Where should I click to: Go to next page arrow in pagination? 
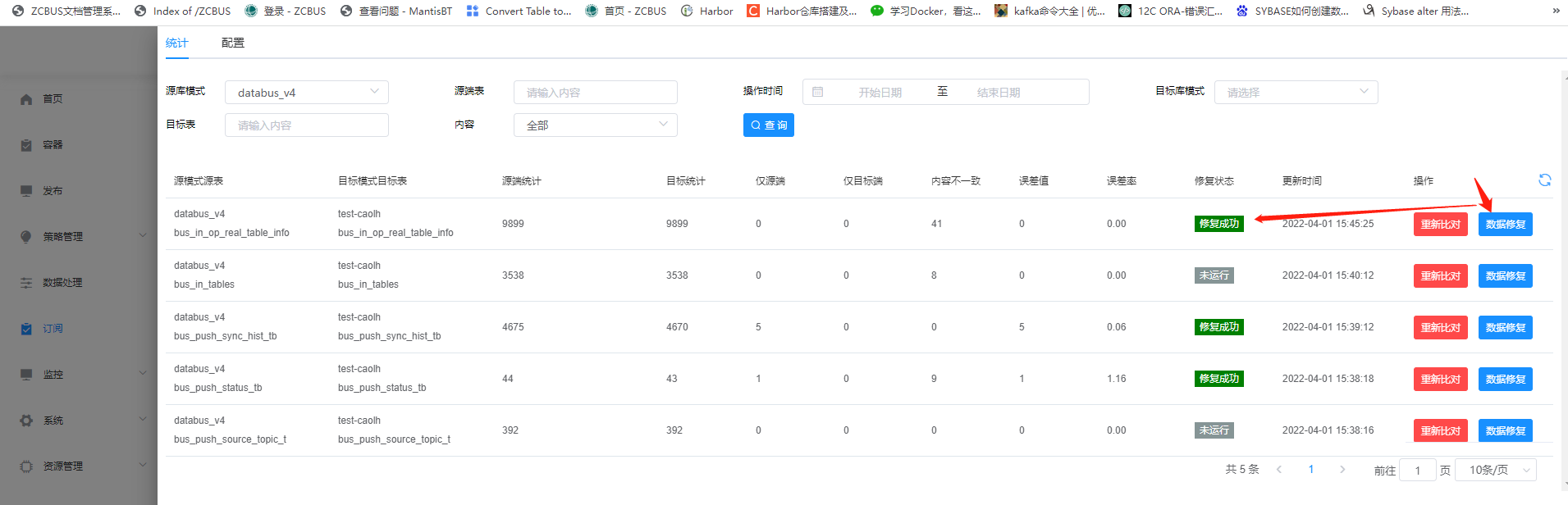pos(1342,470)
